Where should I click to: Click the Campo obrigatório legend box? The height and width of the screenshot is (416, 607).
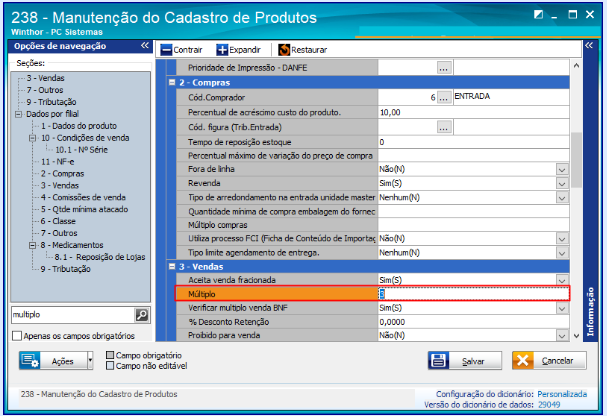(110, 355)
